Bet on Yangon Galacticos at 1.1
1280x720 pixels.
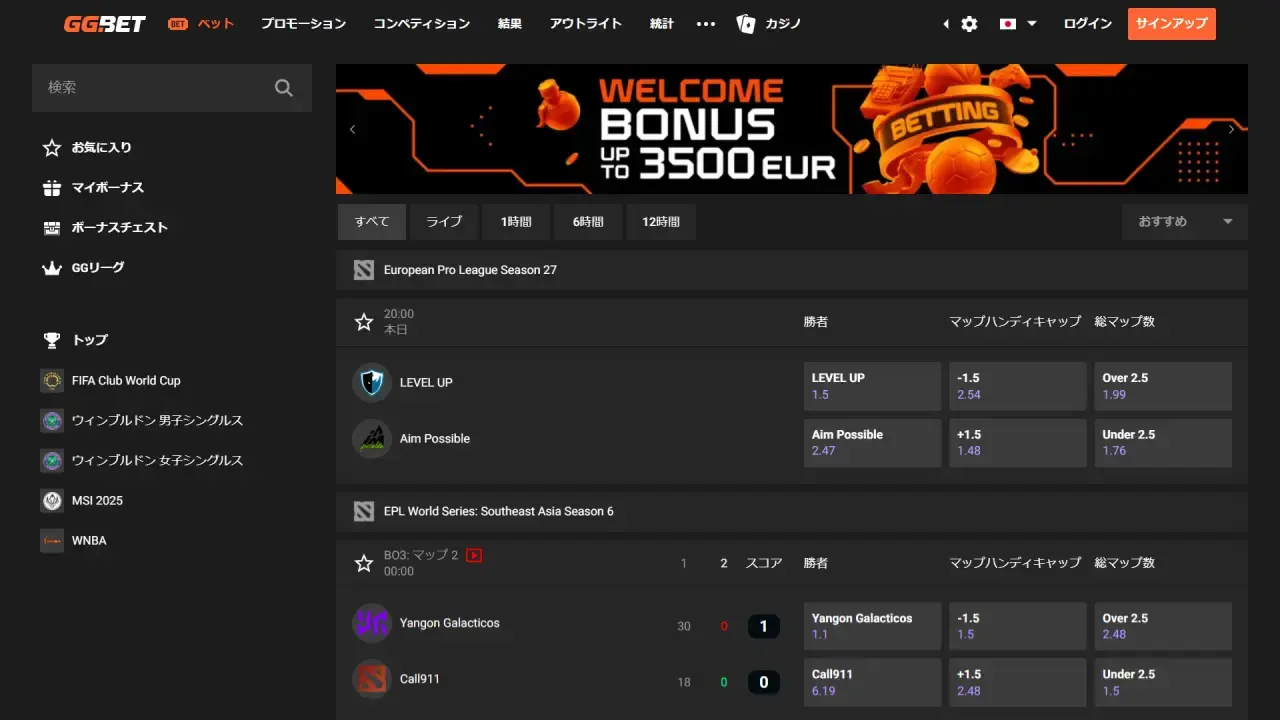tap(872, 626)
